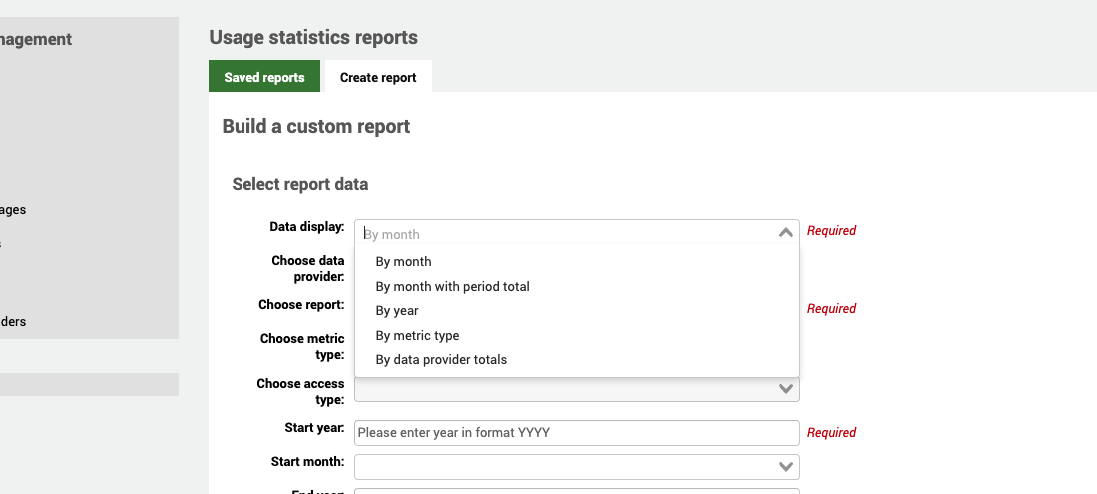The image size is (1097, 494).
Task: Switch to the Saved reports tab
Action: point(264,77)
